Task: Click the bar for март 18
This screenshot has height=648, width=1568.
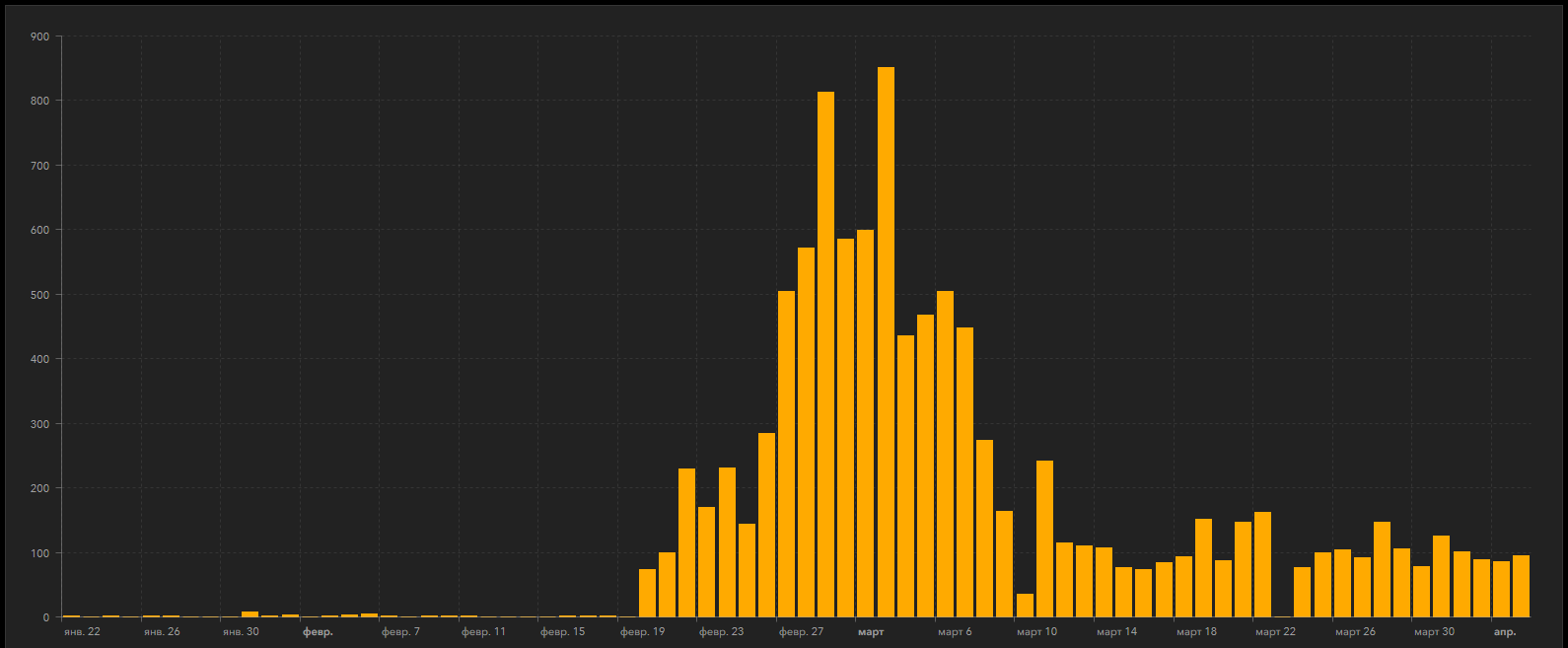Action: [1183, 587]
